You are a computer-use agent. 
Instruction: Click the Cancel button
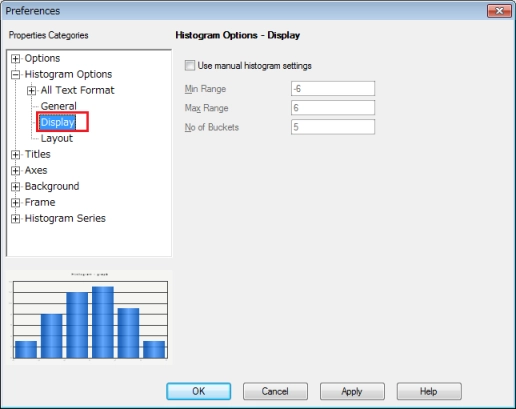pos(275,391)
